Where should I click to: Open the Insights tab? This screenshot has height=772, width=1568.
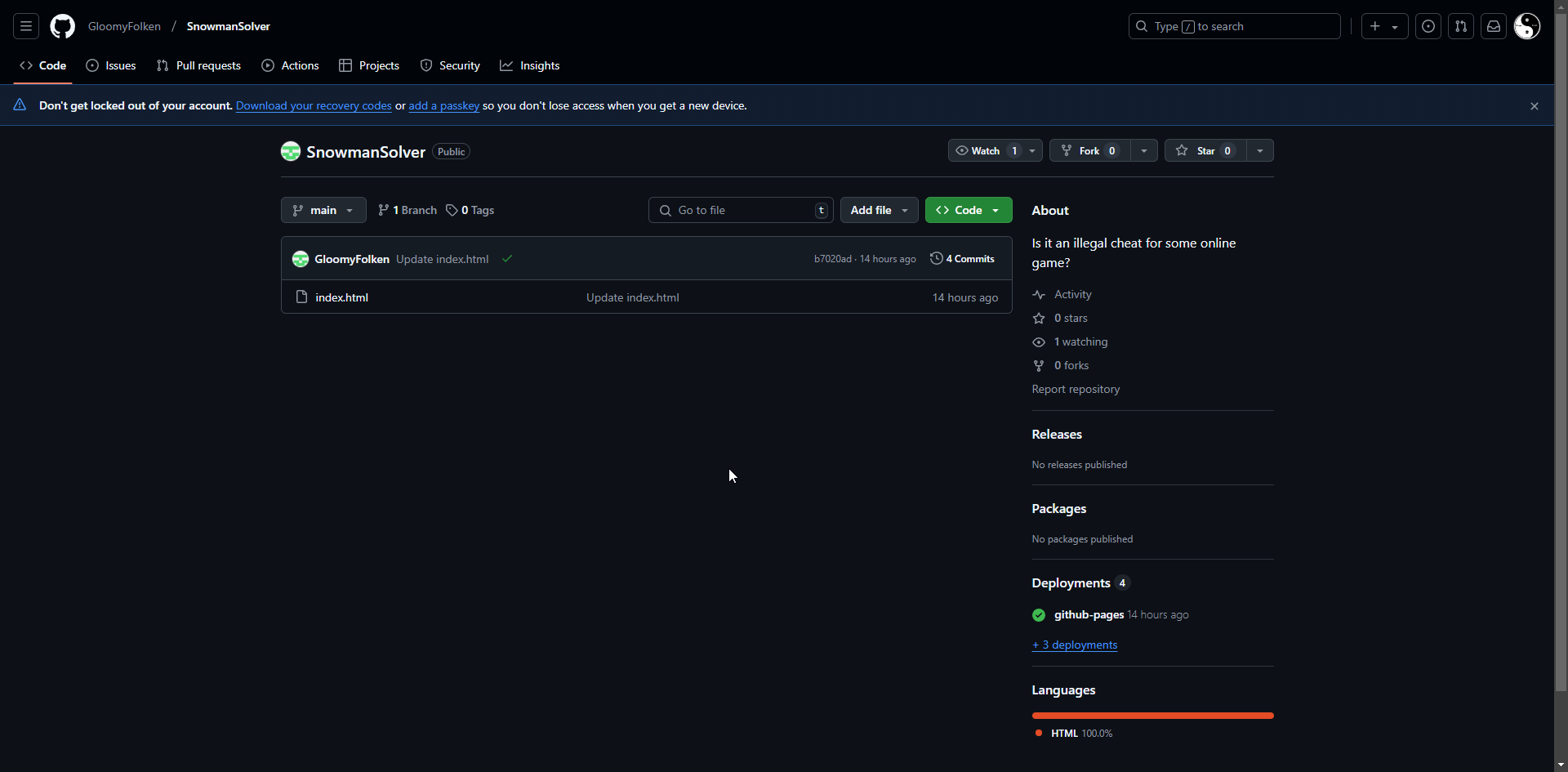pyautogui.click(x=530, y=65)
